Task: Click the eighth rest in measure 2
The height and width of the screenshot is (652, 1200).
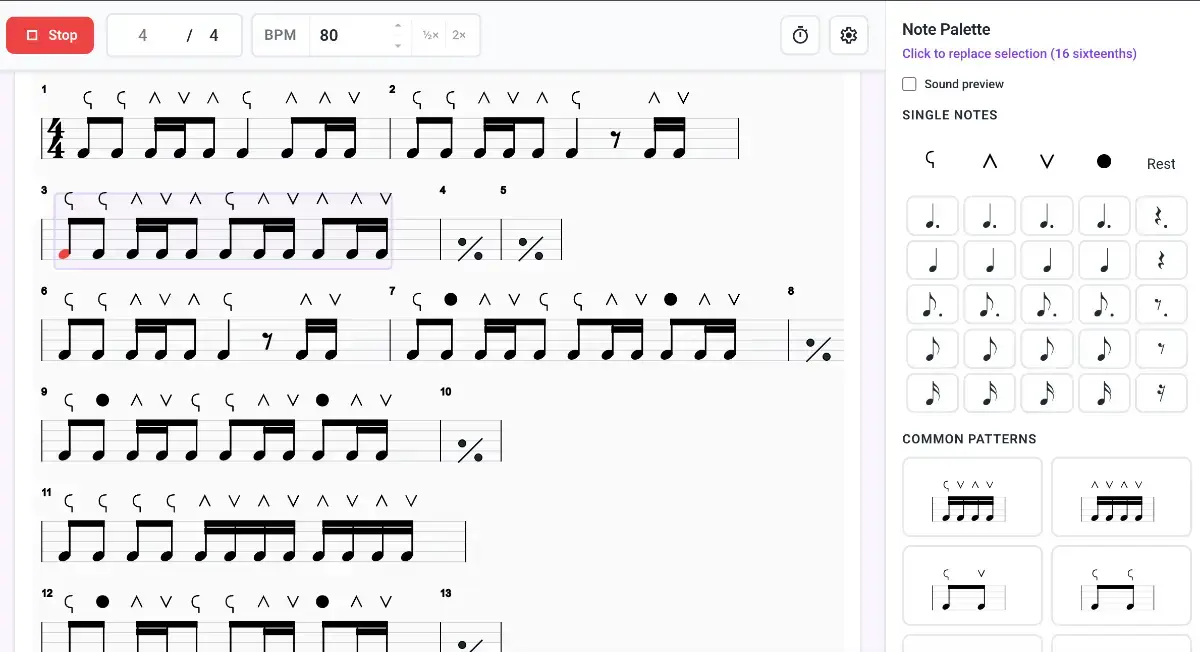Action: click(616, 141)
